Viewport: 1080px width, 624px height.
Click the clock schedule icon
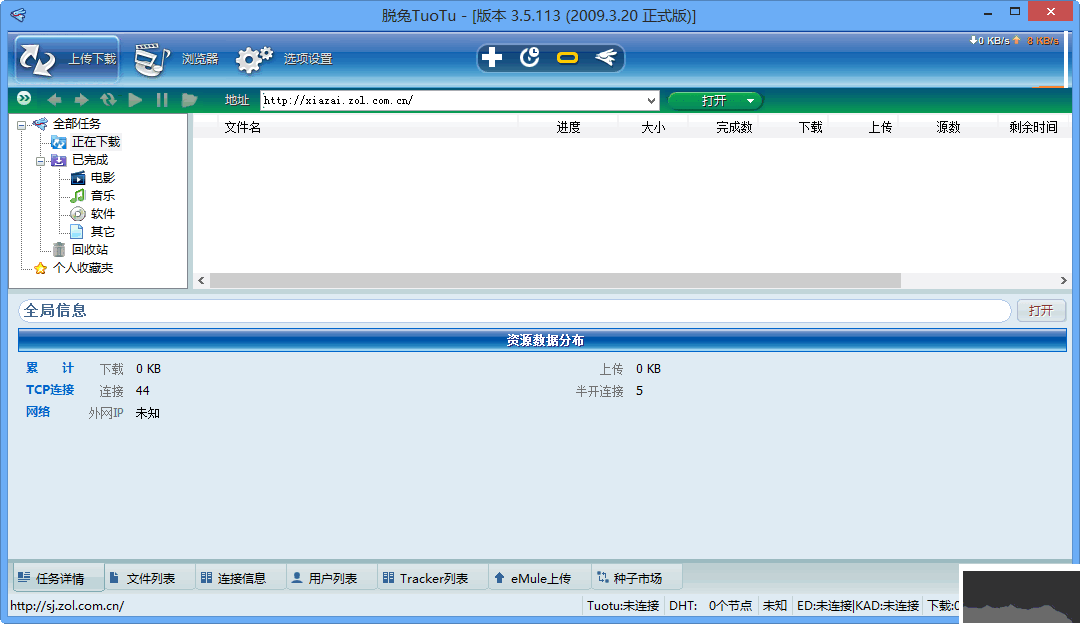[x=529, y=58]
